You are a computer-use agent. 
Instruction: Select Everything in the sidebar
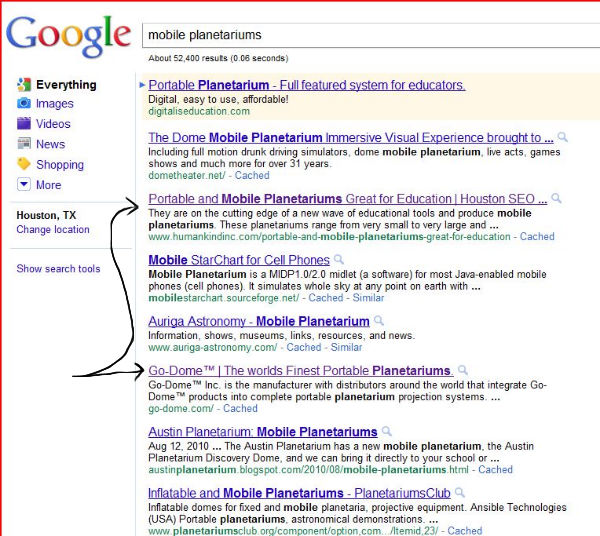[x=66, y=85]
